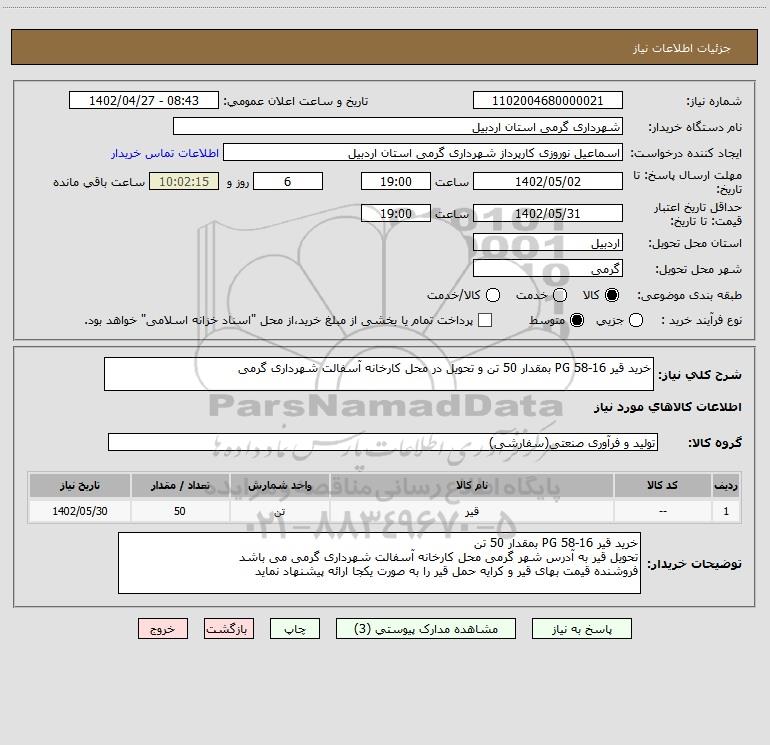Click the ردیف column header
The image size is (770, 745).
[x=726, y=485]
